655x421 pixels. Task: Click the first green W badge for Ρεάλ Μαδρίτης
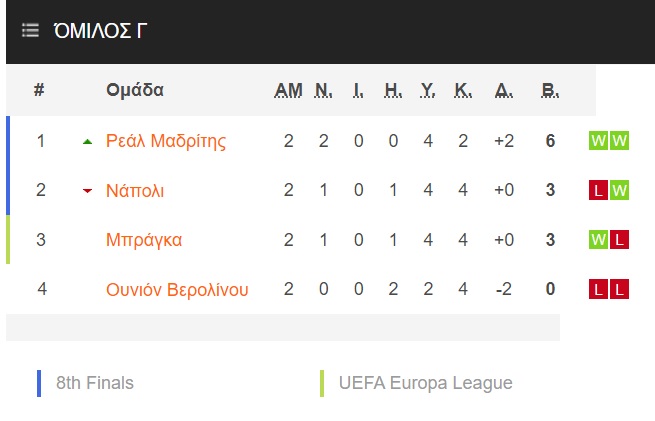[x=598, y=141]
